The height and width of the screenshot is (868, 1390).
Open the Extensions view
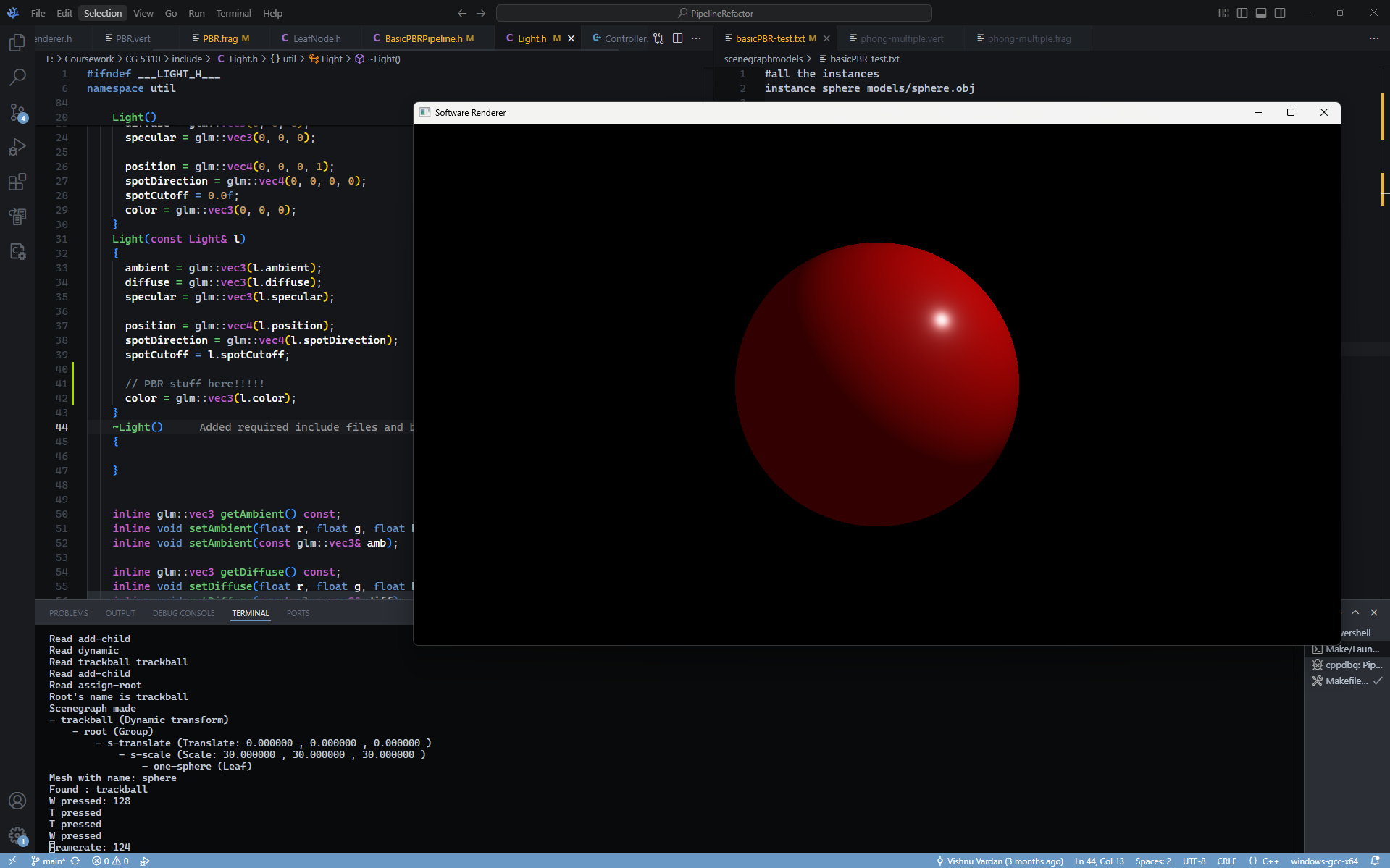[17, 182]
